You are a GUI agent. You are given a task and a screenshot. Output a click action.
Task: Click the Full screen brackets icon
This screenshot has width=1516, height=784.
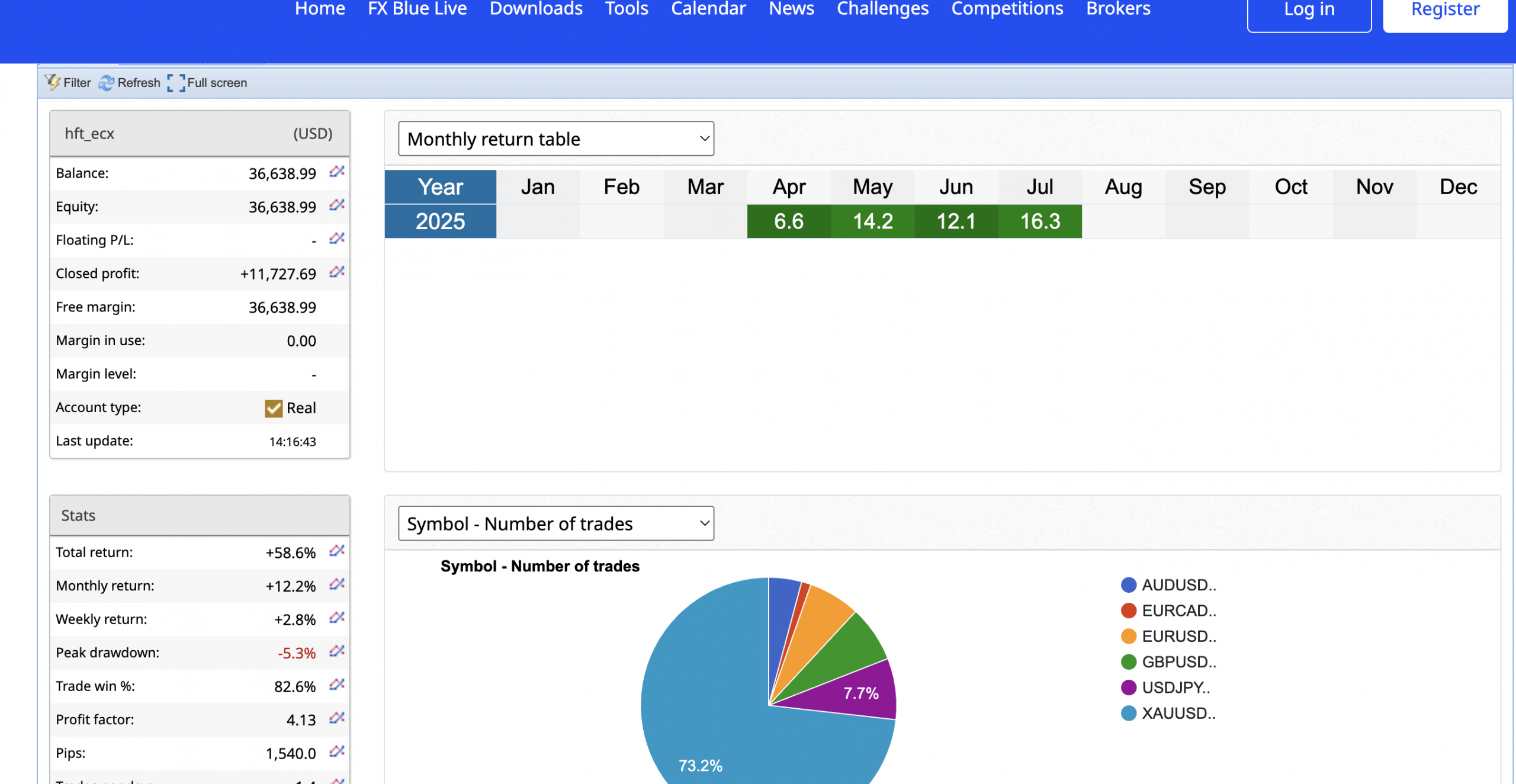point(176,83)
